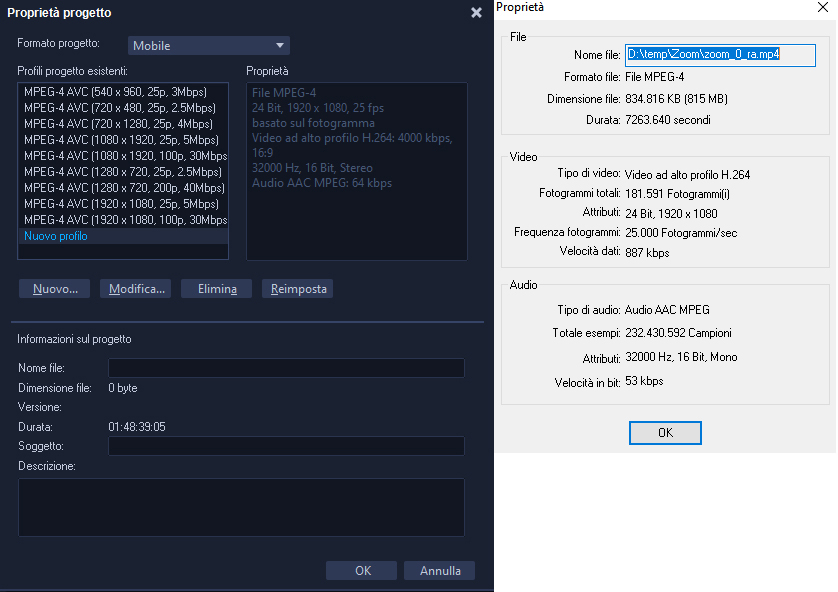This screenshot has width=838, height=592.
Task: Click '24 Bit, 1920 x 1080, 25 fps' property line
Action: tap(317, 108)
